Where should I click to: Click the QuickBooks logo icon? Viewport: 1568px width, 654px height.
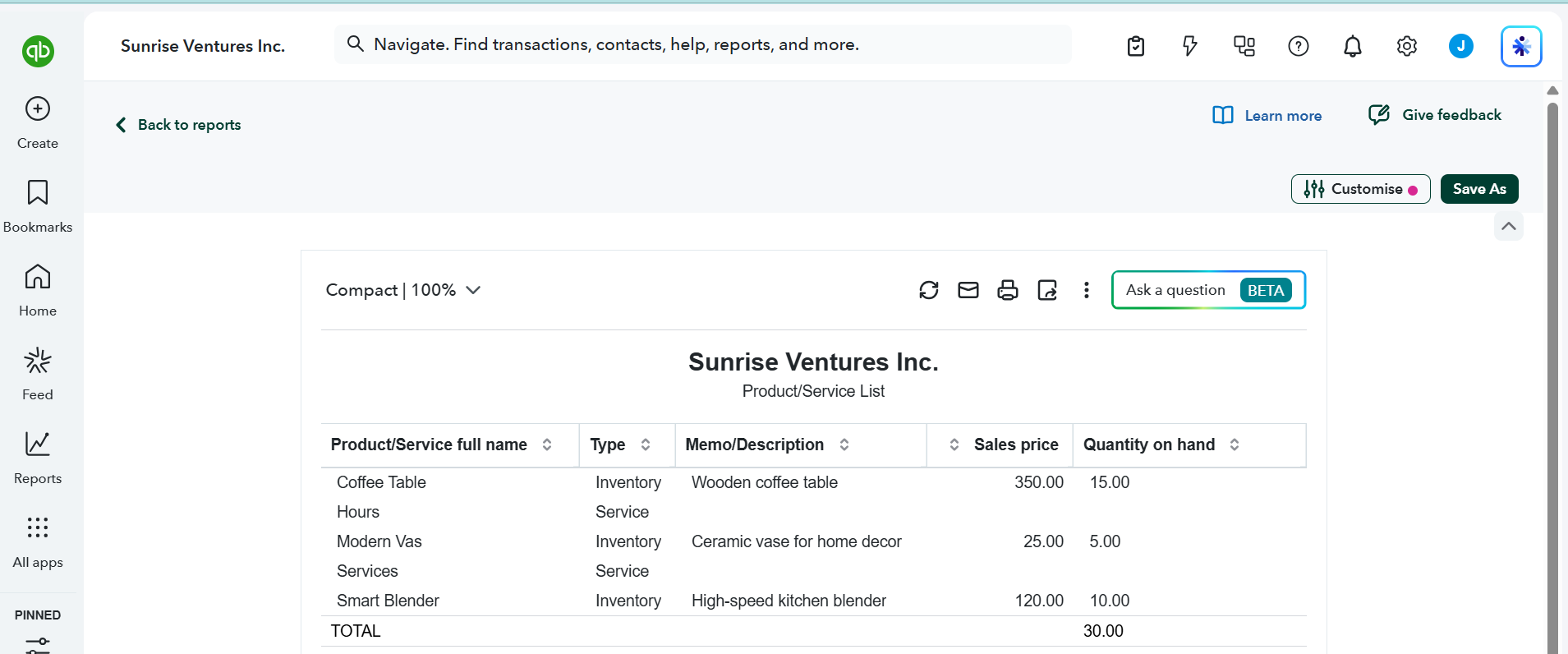click(38, 51)
